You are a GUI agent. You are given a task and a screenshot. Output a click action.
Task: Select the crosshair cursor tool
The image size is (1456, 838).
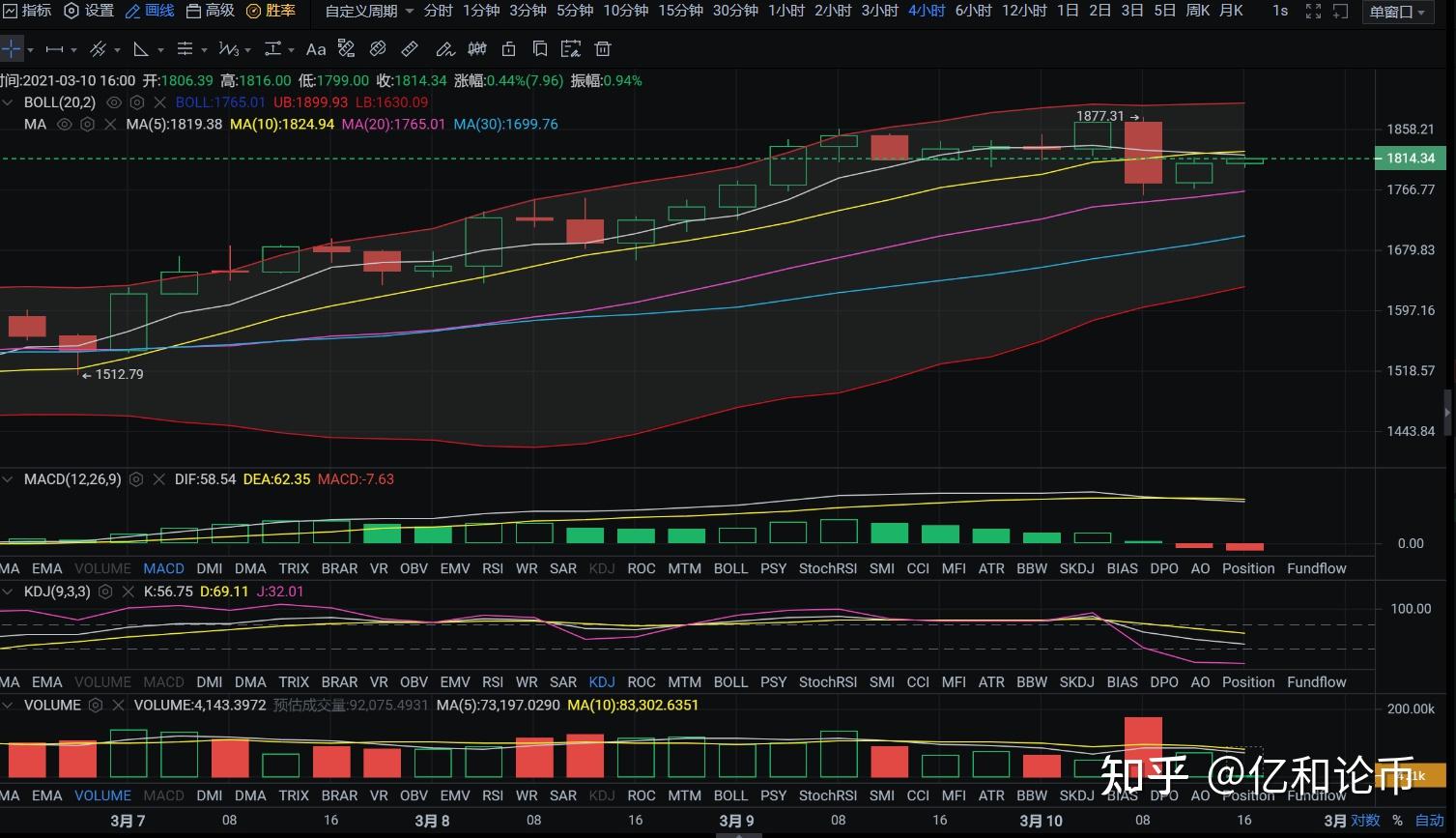coord(11,48)
